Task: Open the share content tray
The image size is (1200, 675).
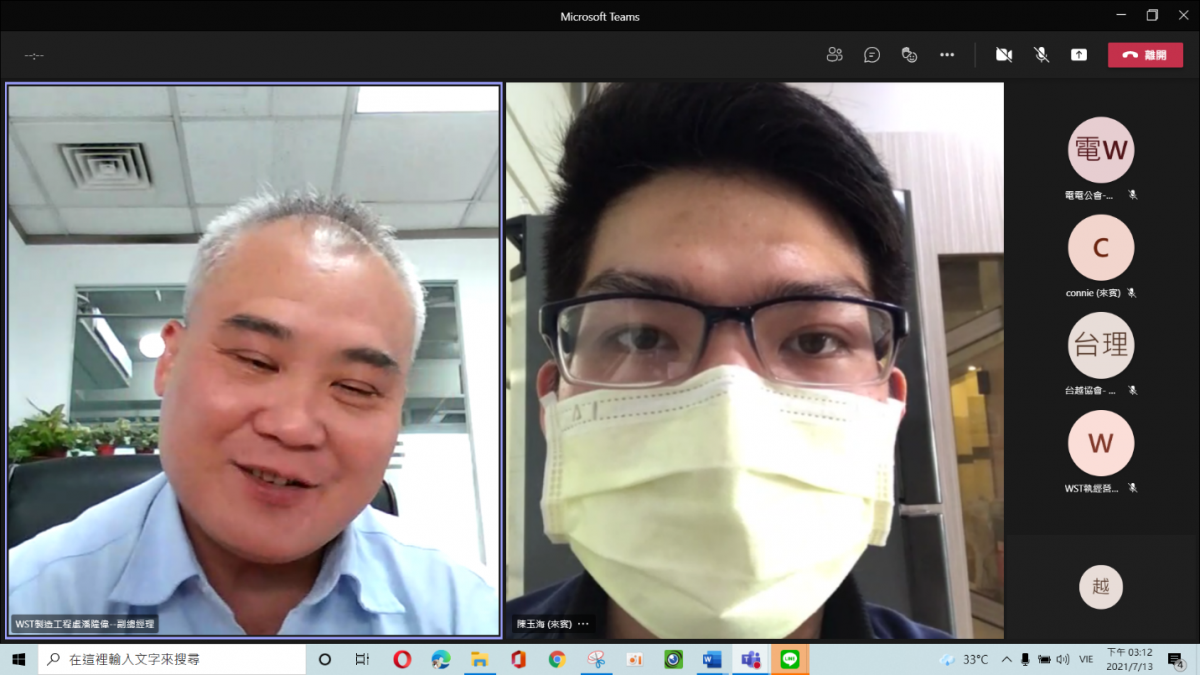Action: coord(1079,55)
